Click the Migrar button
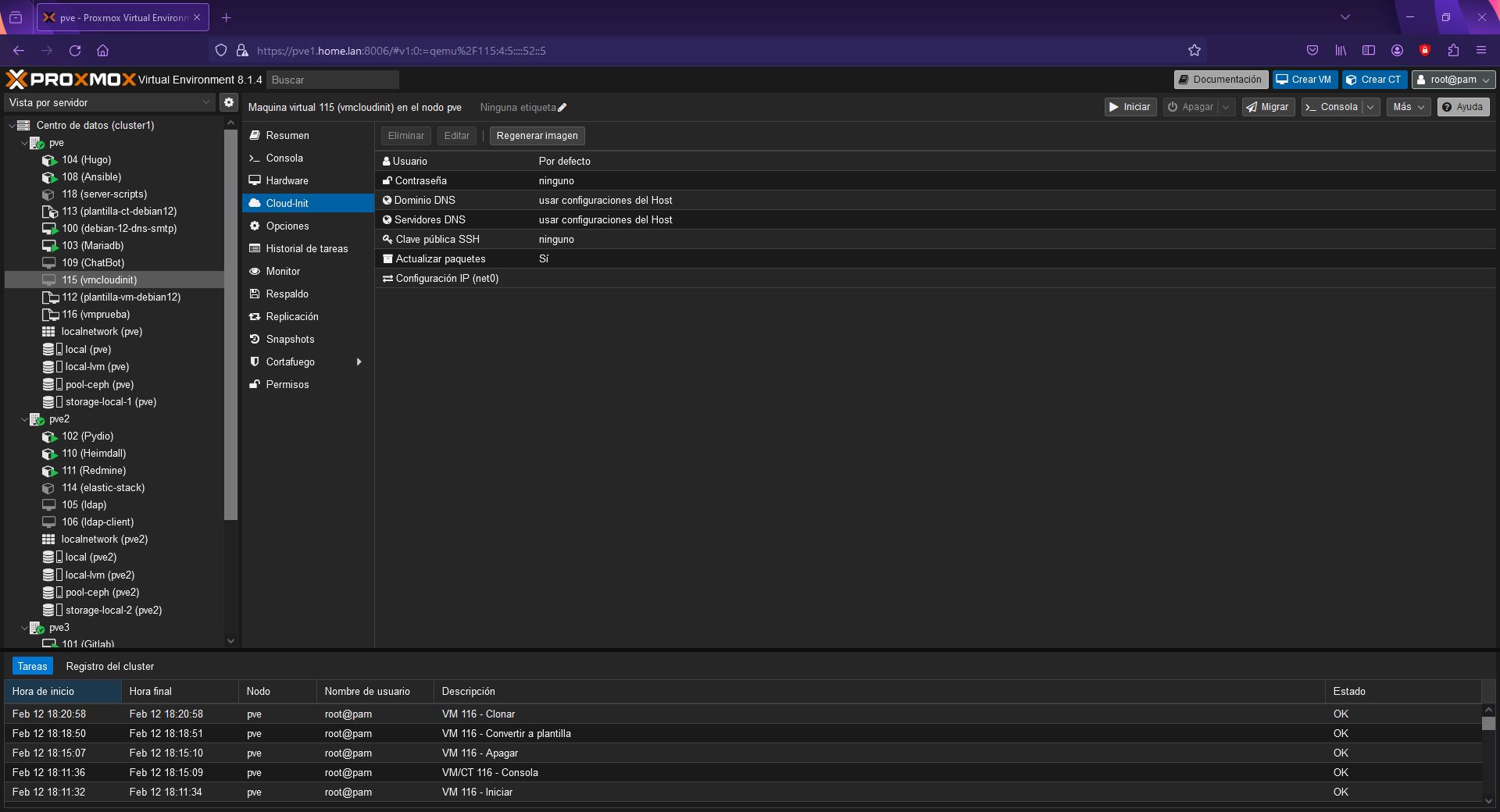The width and height of the screenshot is (1500, 812). 1267,107
